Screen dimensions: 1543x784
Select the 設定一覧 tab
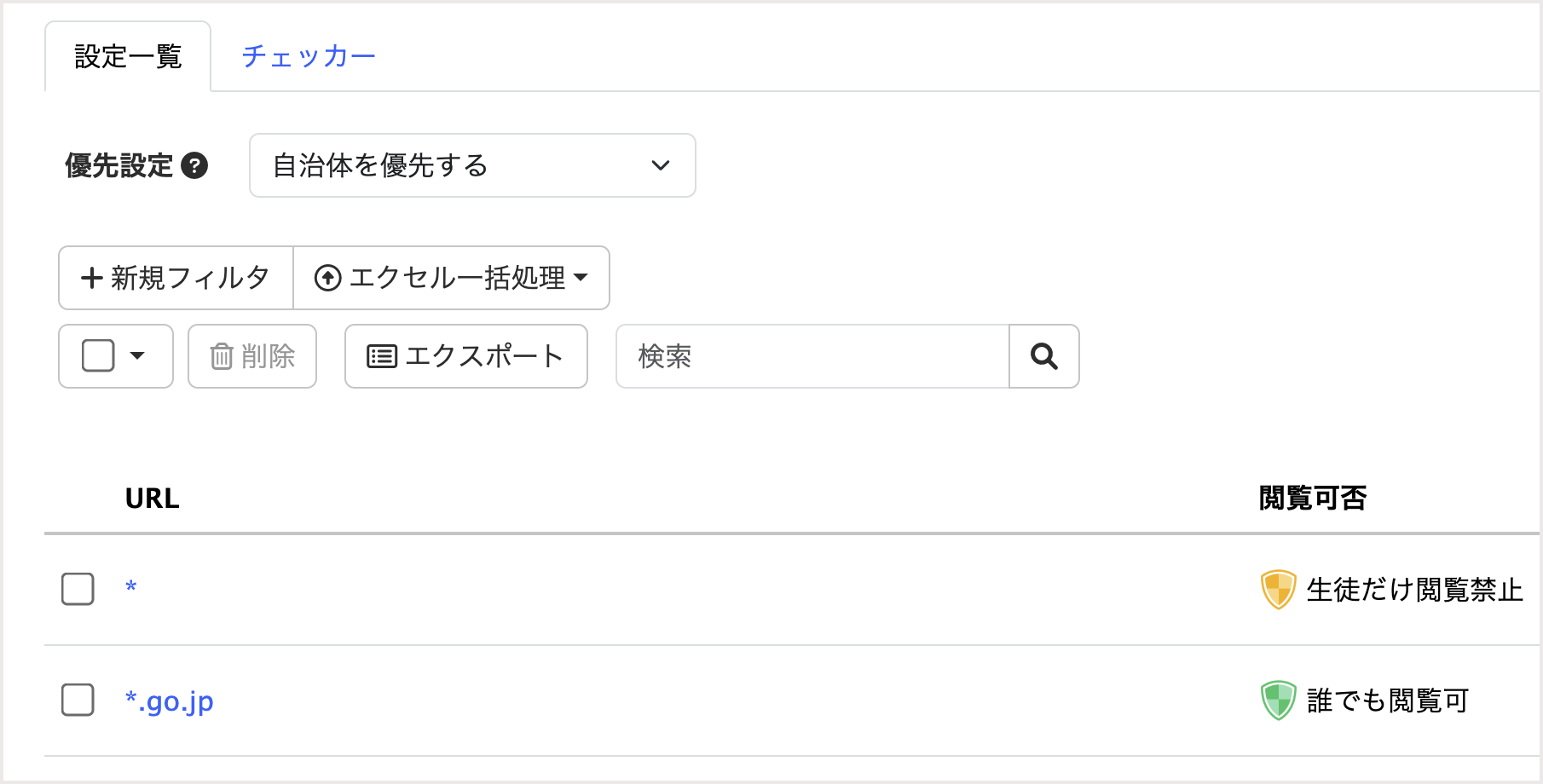tap(128, 56)
